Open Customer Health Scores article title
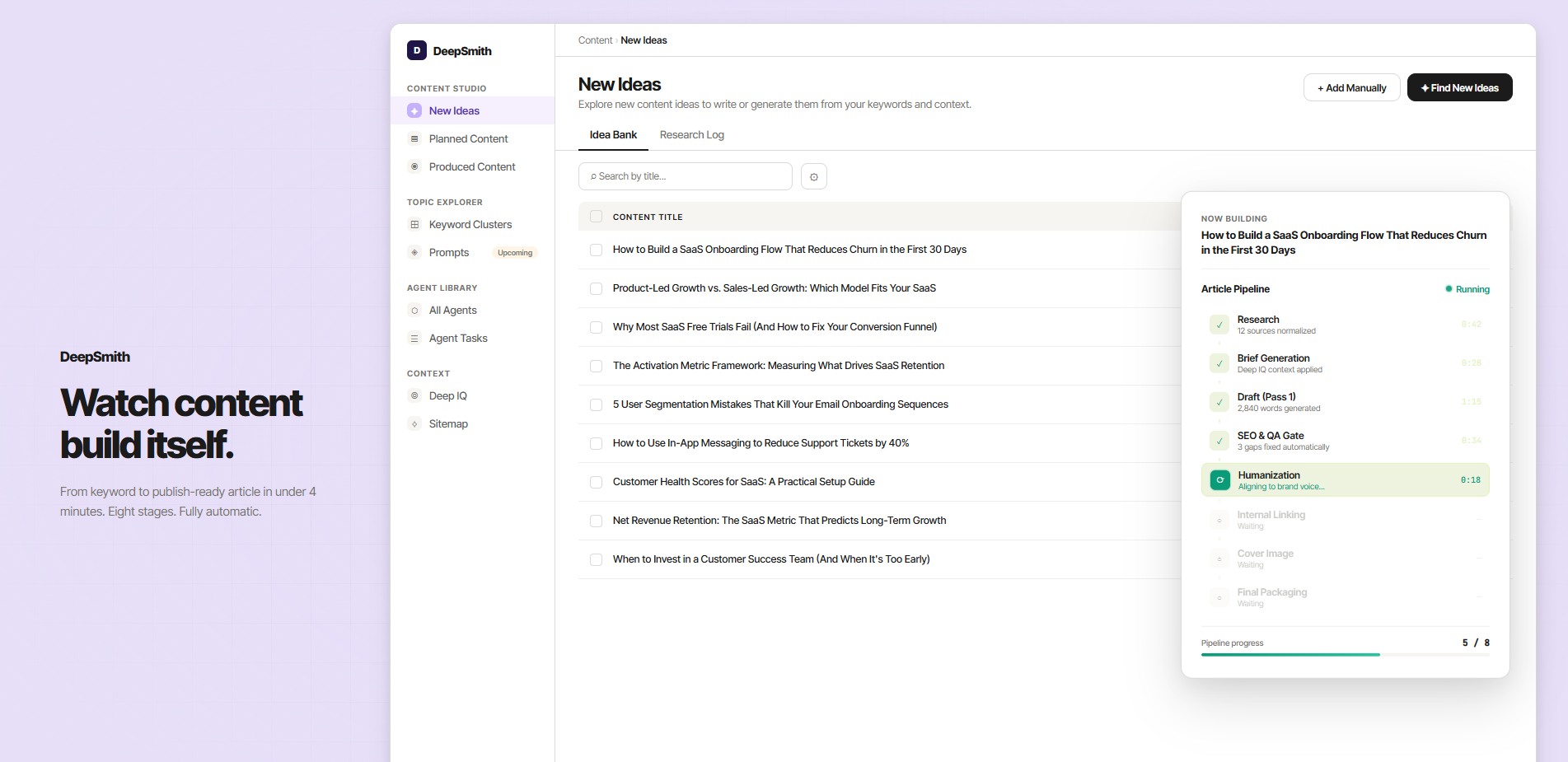Viewport: 1568px width, 762px height. (x=743, y=482)
